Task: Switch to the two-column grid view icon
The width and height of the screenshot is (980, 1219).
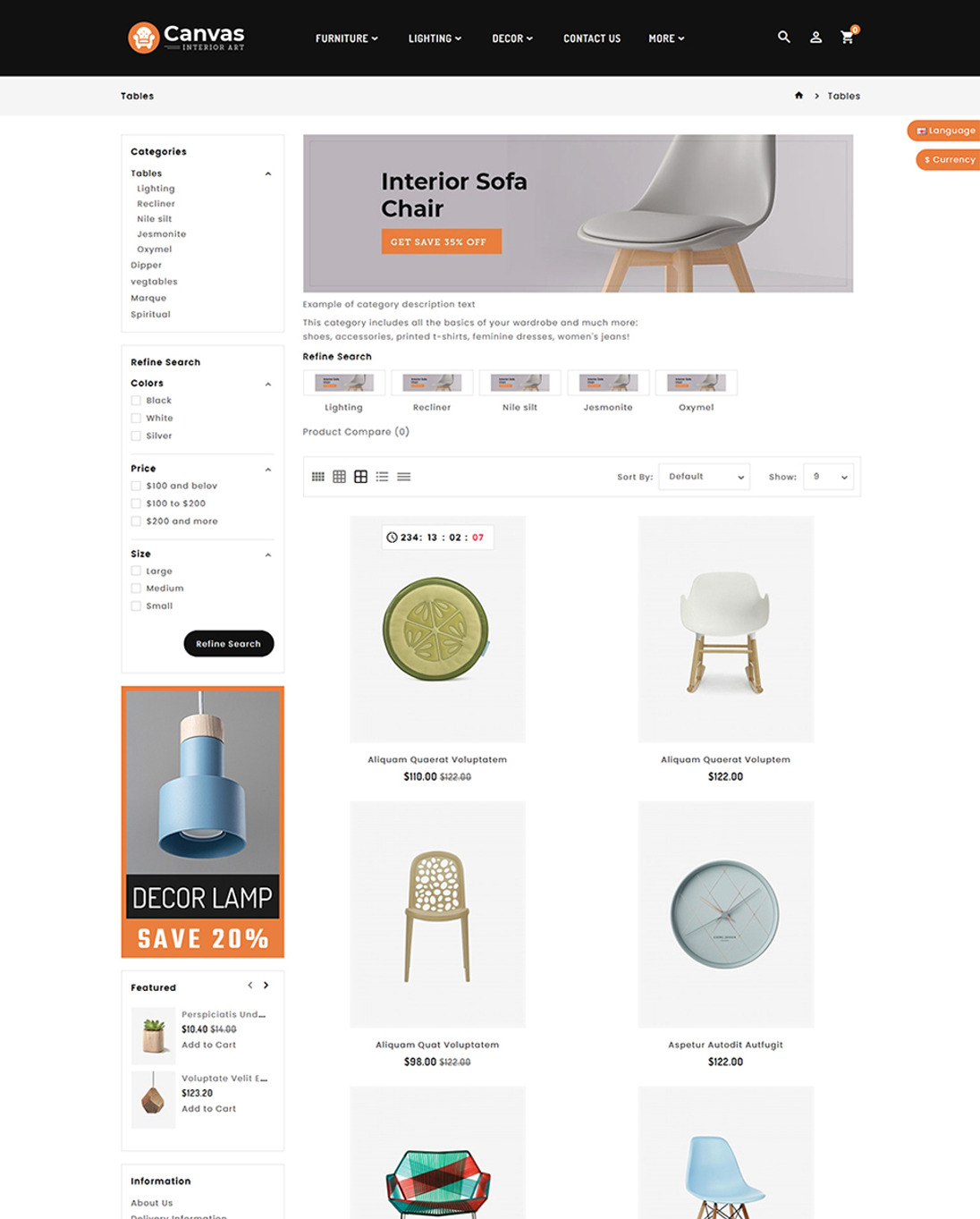Action: point(360,477)
